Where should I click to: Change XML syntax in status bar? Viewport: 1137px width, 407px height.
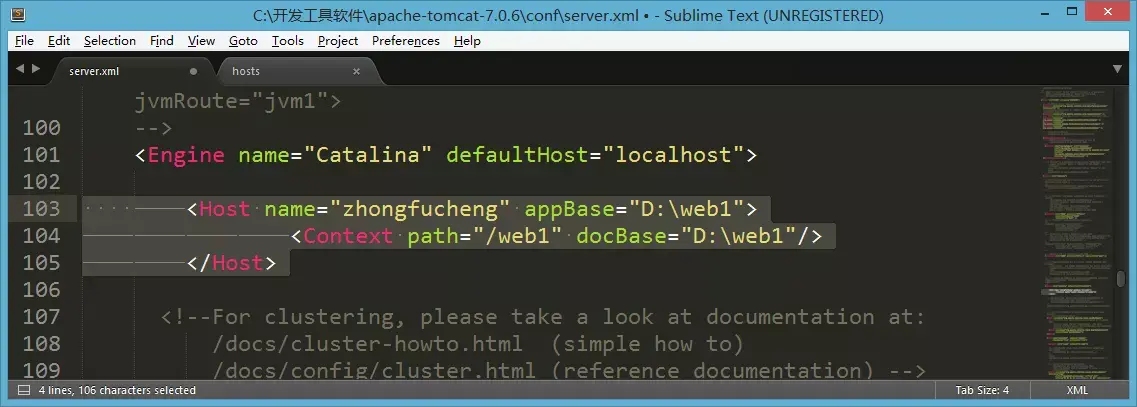[x=1077, y=390]
